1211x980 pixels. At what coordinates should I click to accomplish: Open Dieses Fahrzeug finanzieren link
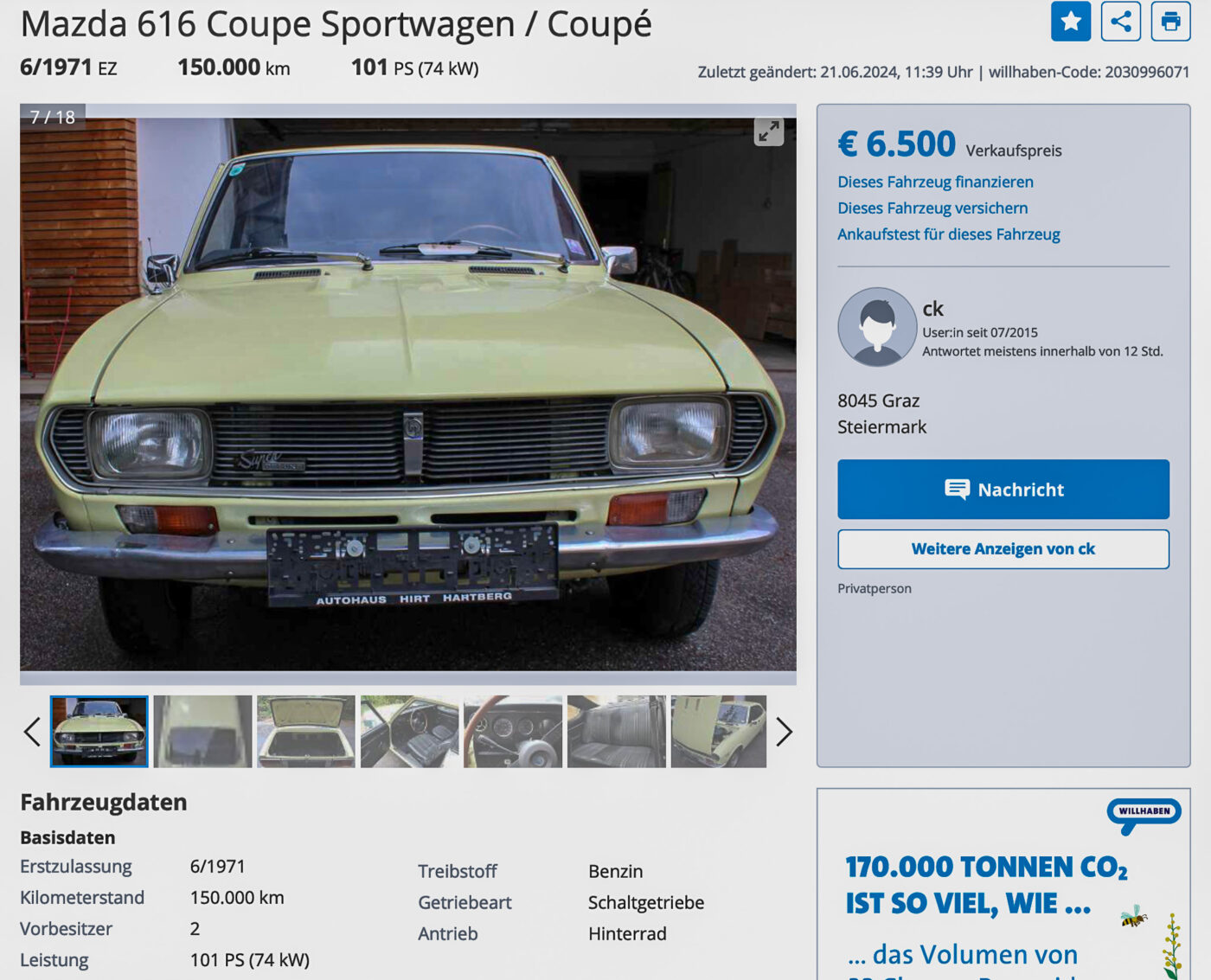[935, 182]
